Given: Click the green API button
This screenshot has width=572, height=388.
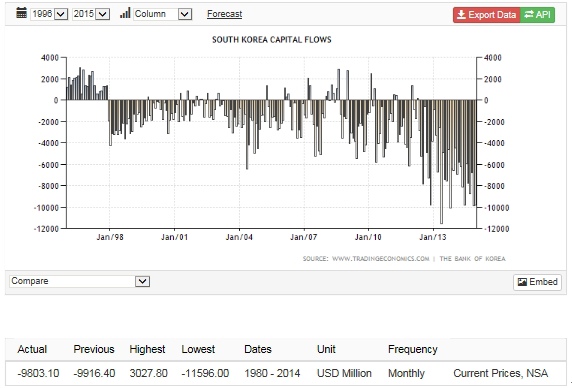Looking at the screenshot, I should click(537, 15).
